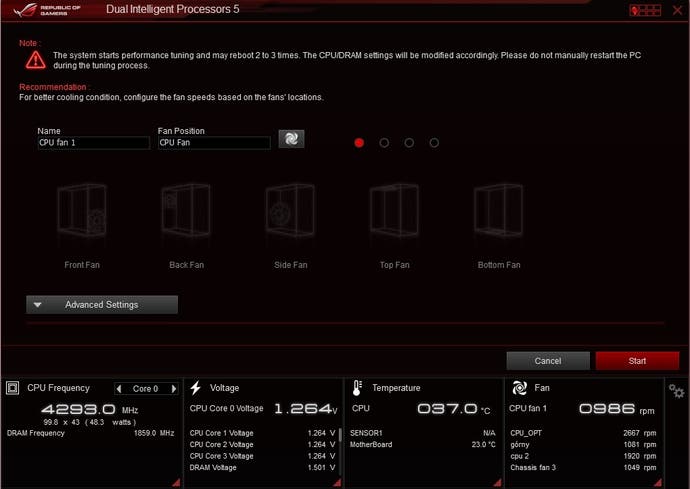Switch to the next CPU core with right arrow
The width and height of the screenshot is (690, 489).
tap(174, 389)
